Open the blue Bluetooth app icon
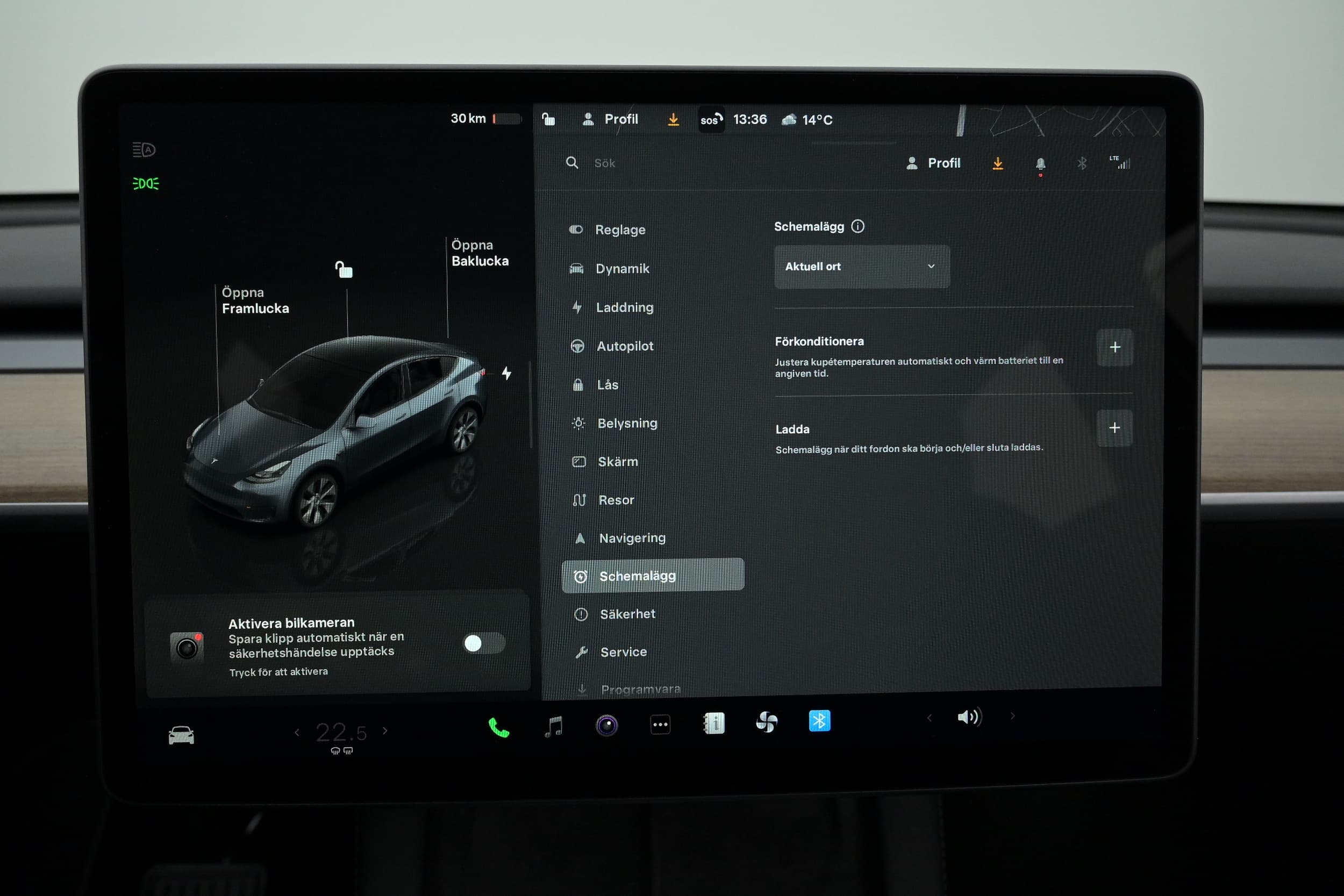 (819, 721)
